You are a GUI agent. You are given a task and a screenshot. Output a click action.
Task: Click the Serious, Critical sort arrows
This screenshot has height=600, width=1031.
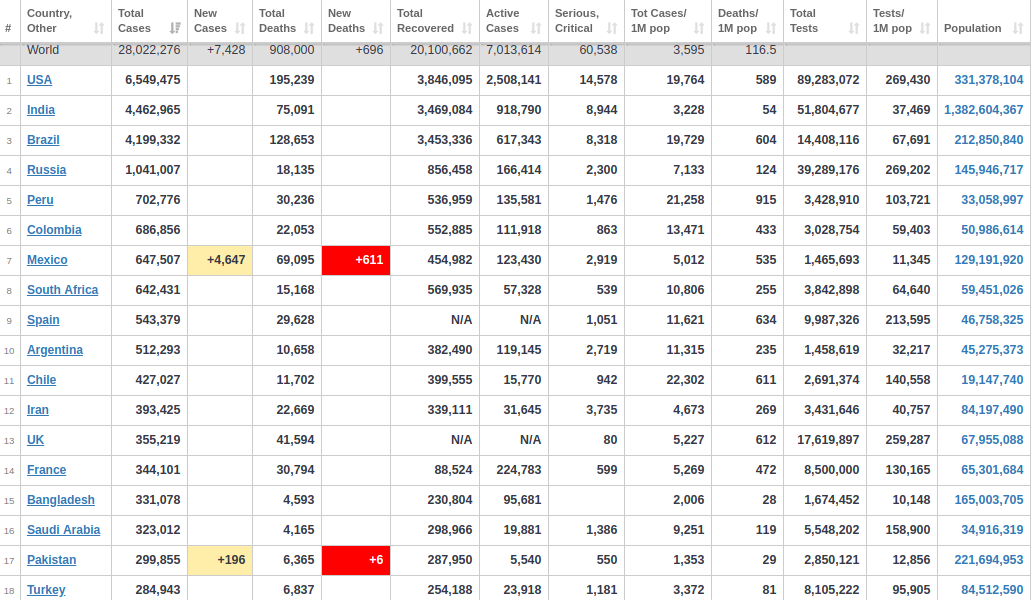tap(611, 28)
